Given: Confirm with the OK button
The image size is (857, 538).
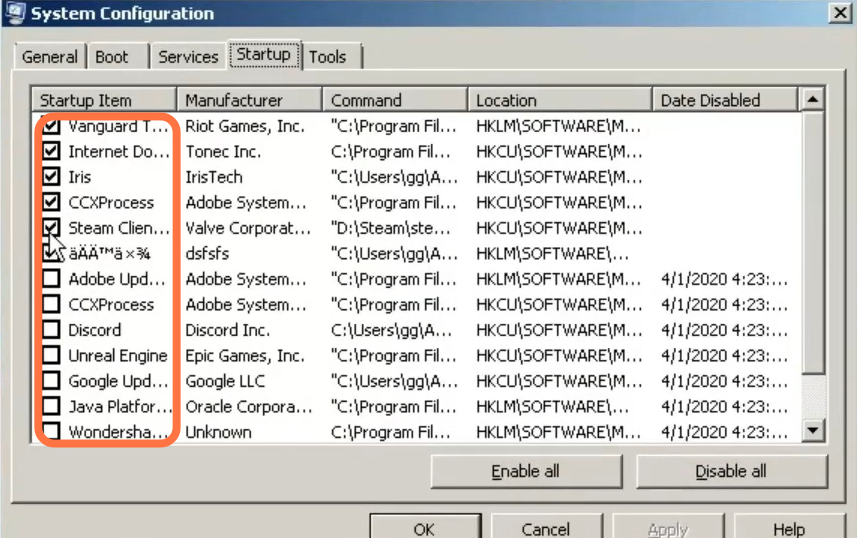Looking at the screenshot, I should pos(425,527).
